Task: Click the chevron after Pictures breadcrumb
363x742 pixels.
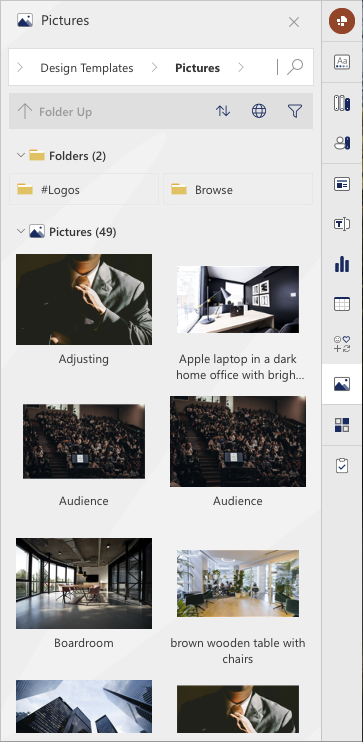Action: click(x=241, y=68)
